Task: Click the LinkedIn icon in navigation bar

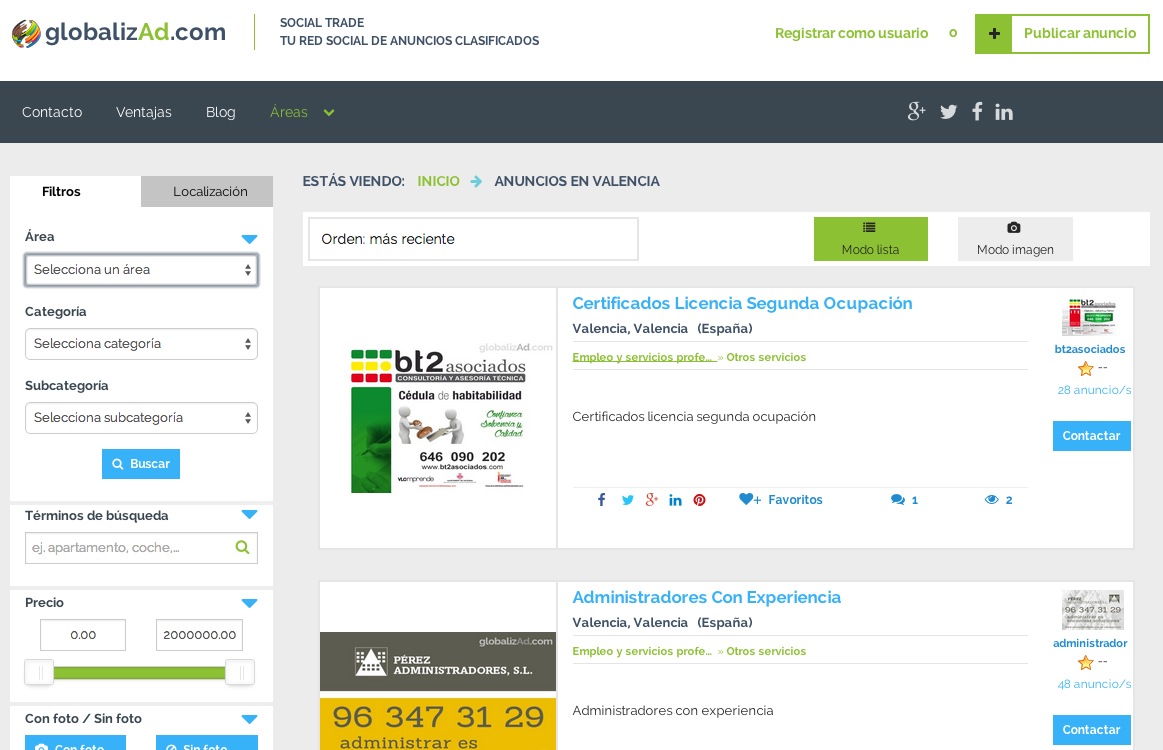Action: coord(1004,112)
